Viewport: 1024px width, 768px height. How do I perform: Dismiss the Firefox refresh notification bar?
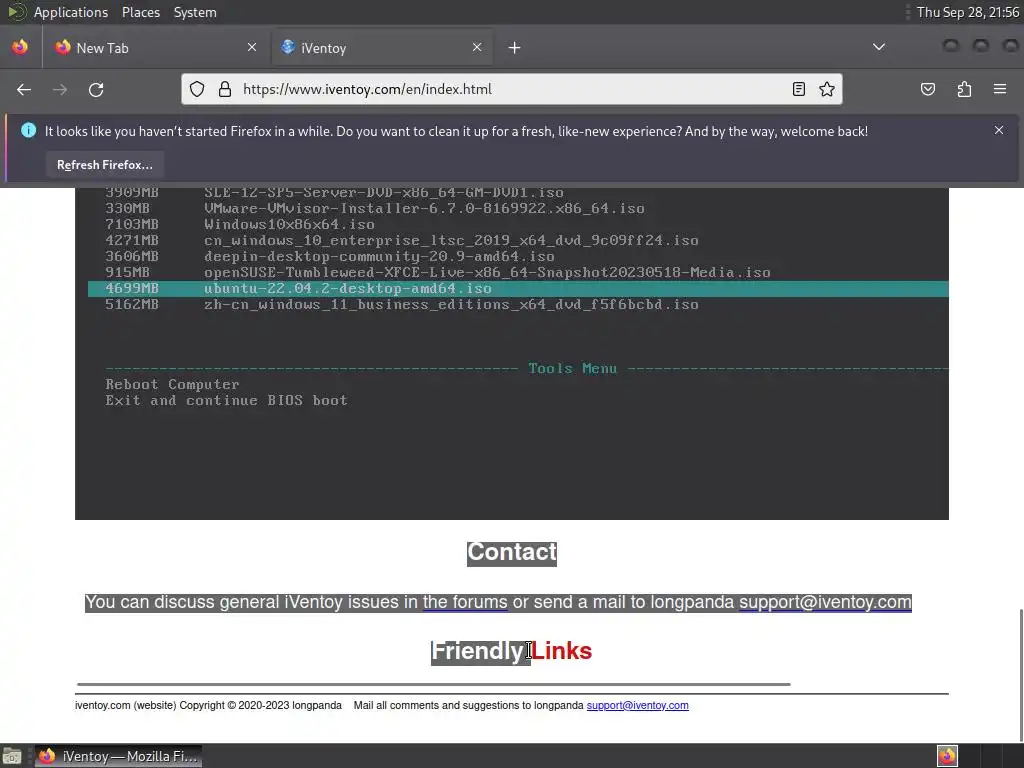tap(999, 130)
